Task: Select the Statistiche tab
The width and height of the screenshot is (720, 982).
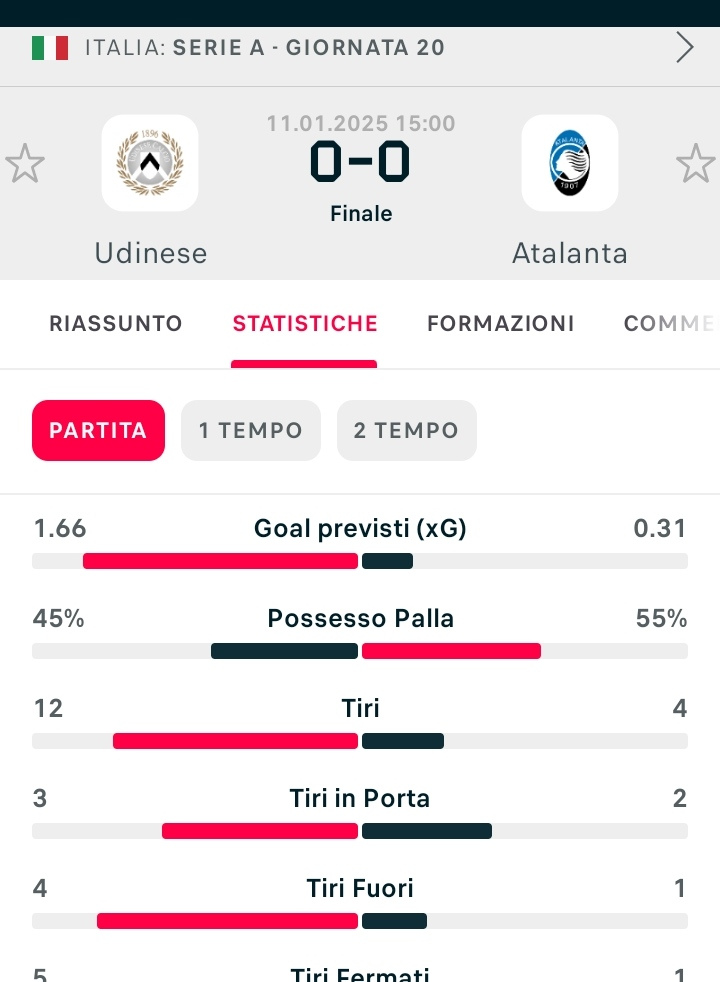Action: [305, 323]
